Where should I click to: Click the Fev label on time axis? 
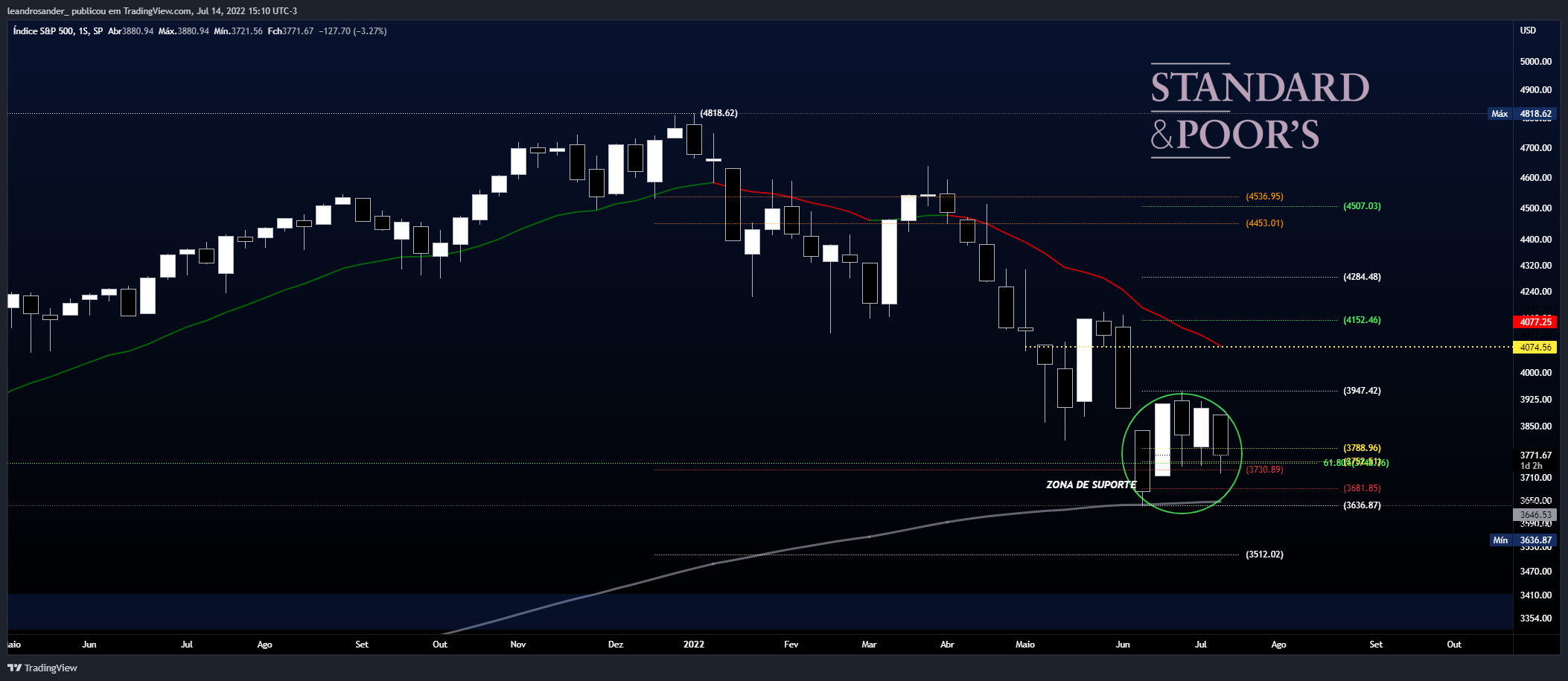point(791,645)
